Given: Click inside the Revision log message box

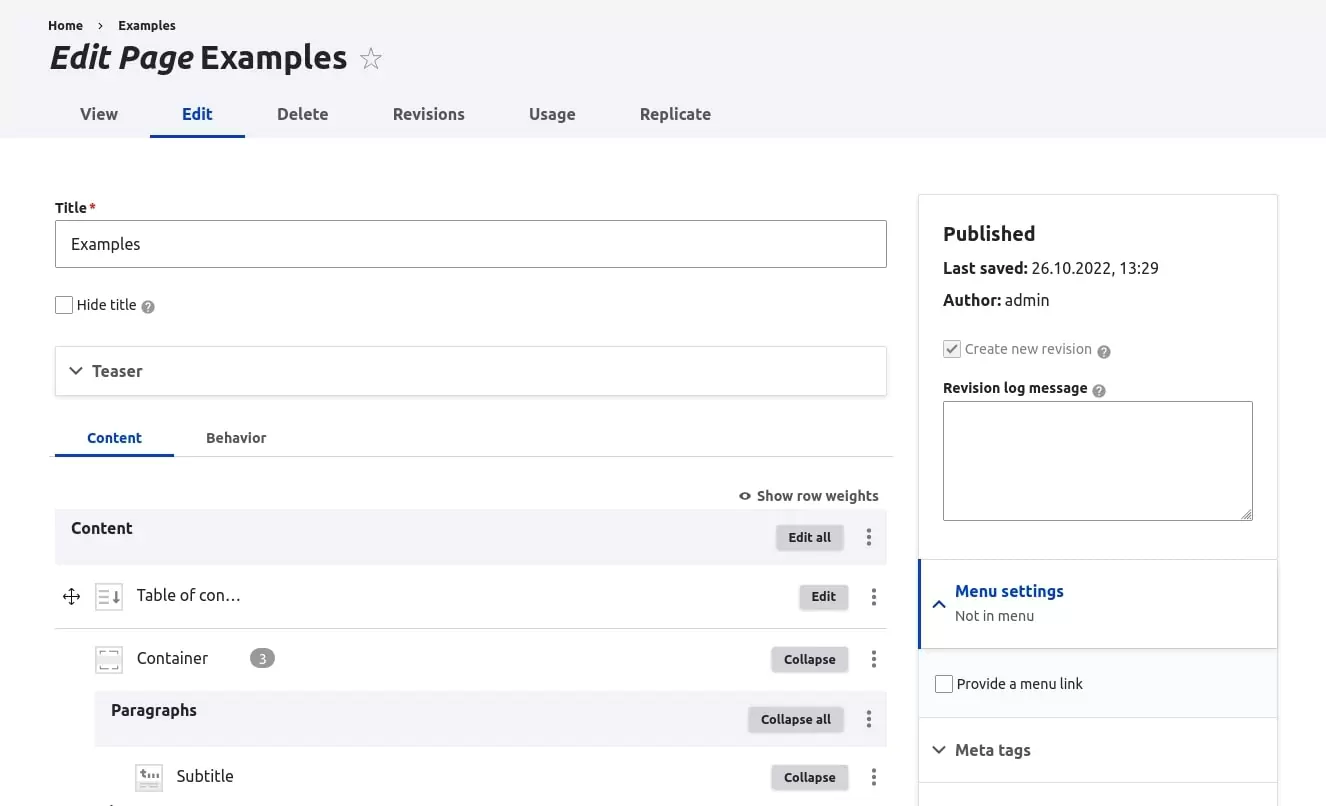Looking at the screenshot, I should [1097, 460].
